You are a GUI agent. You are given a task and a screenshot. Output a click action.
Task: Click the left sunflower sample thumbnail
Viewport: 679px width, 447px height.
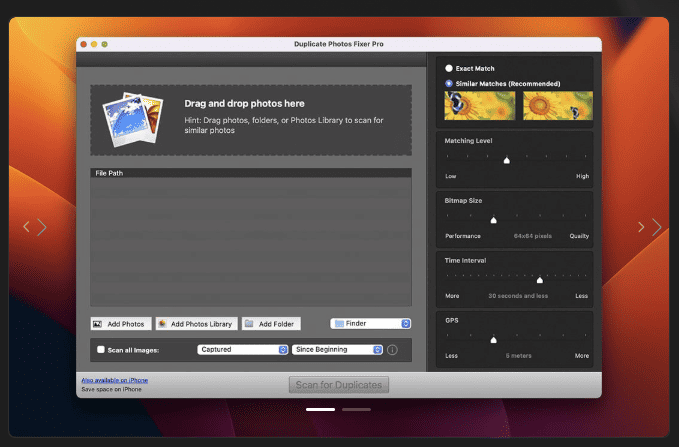coord(480,106)
